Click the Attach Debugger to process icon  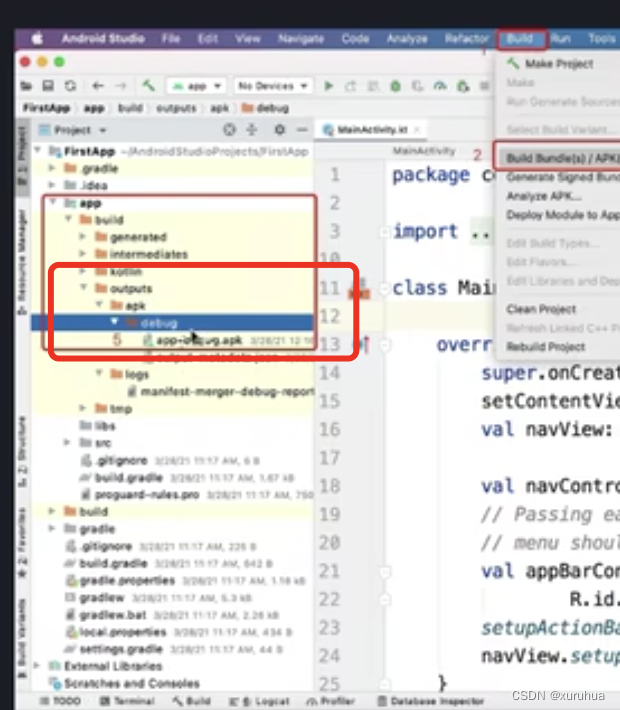point(462,86)
